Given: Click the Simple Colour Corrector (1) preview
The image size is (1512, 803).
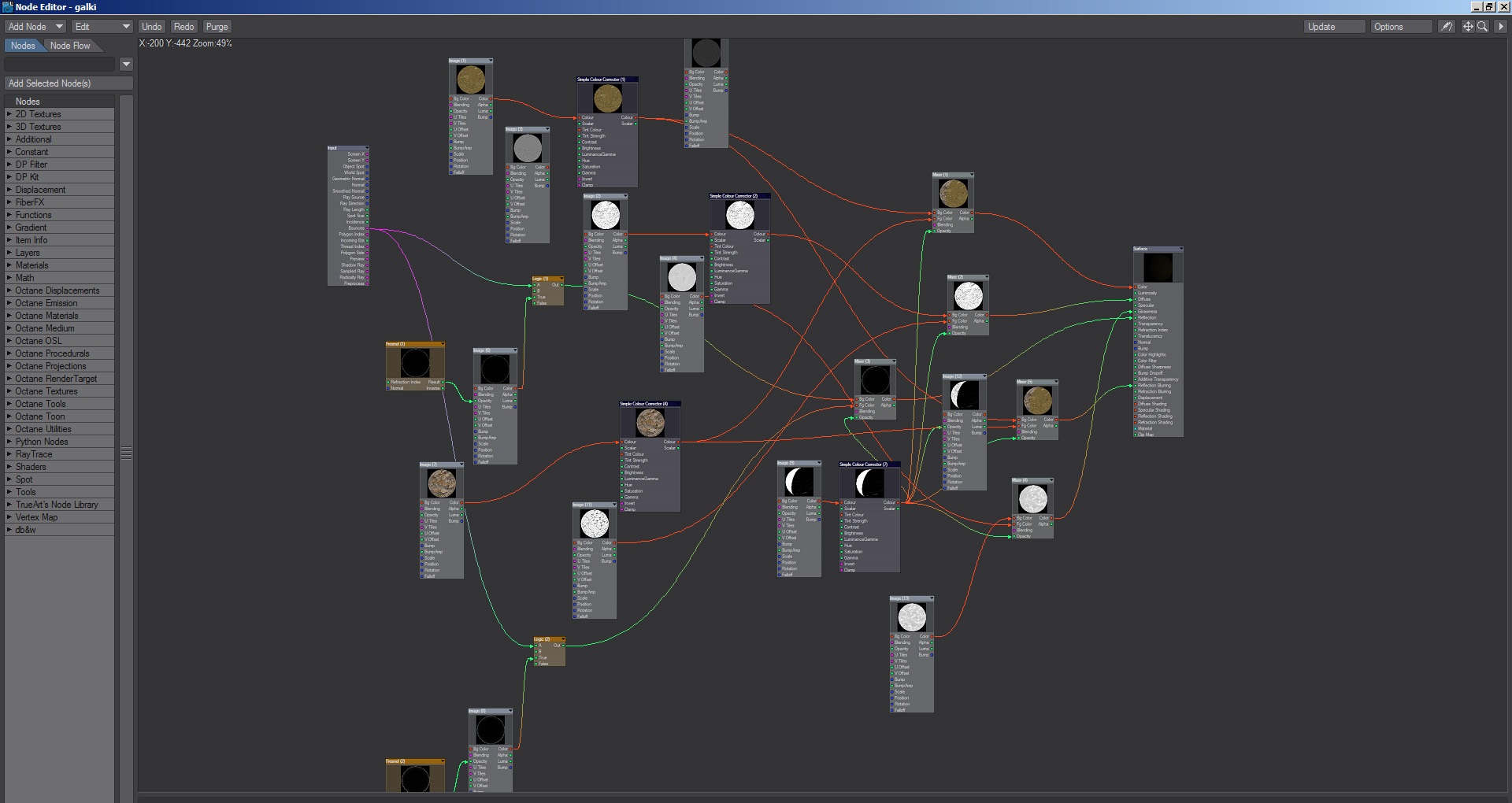Looking at the screenshot, I should click(x=607, y=98).
